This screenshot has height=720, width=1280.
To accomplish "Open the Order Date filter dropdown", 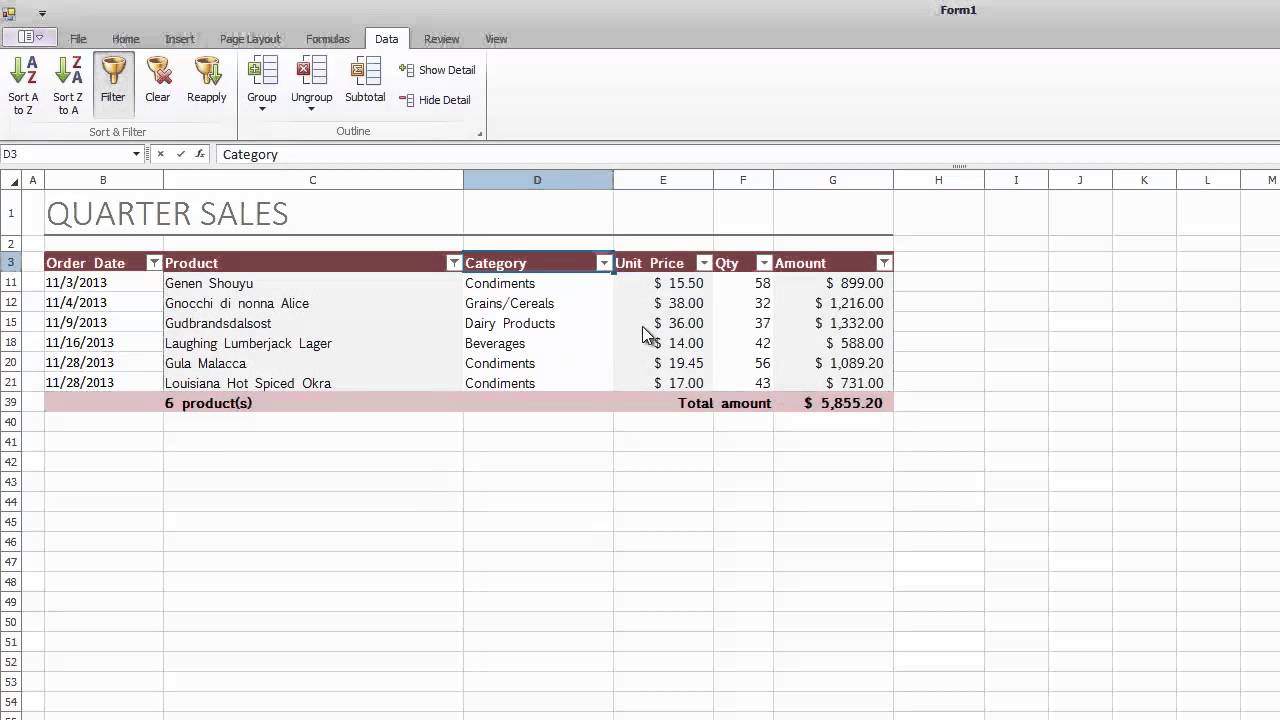I will (x=154, y=263).
